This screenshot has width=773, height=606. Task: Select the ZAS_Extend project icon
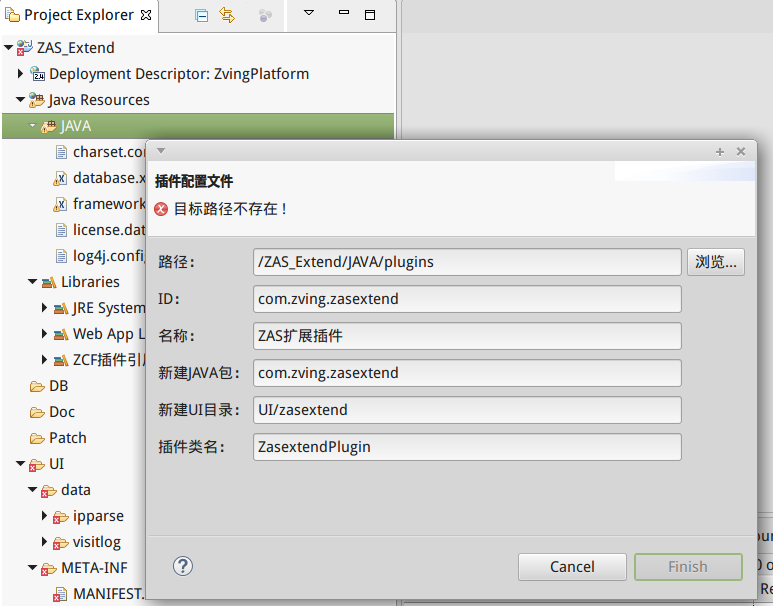24,48
